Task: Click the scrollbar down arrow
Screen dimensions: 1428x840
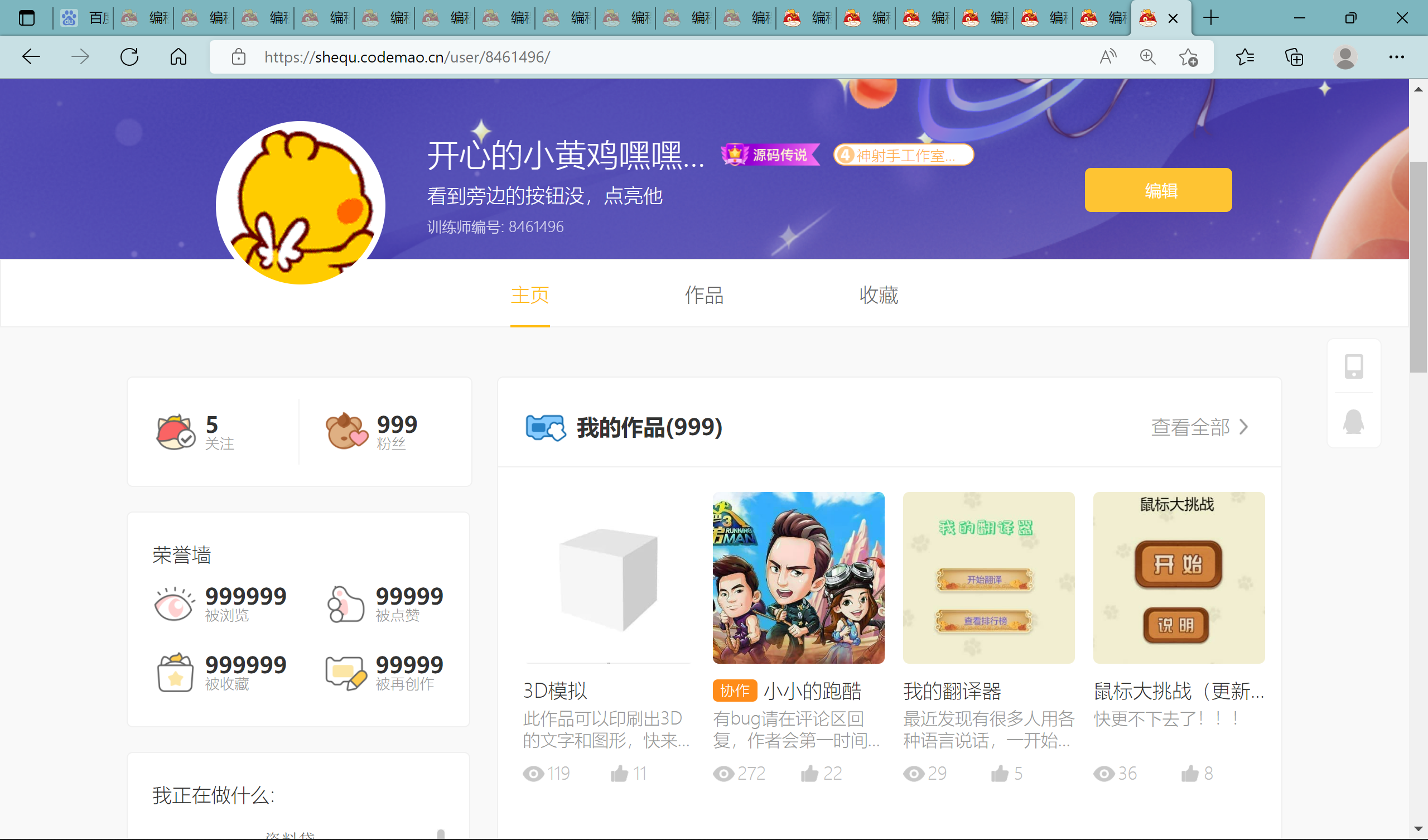Action: point(1419,829)
